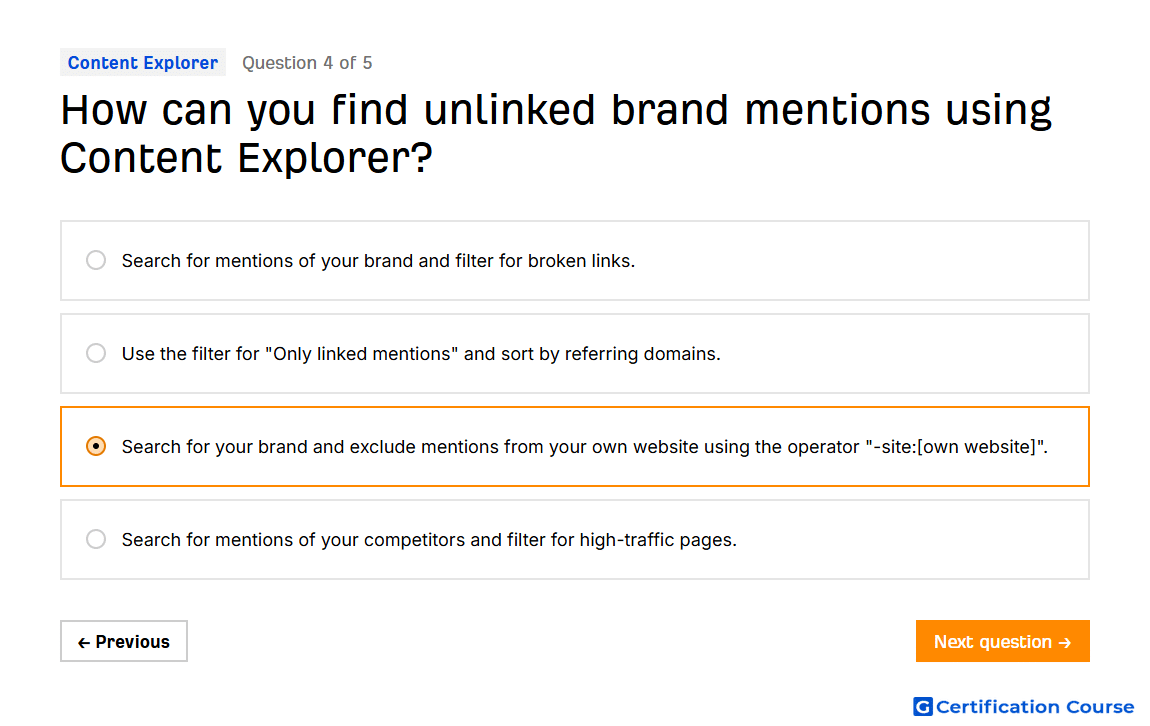1150x726 pixels.
Task: Click the left arrow icon in Previous
Action: tap(84, 642)
